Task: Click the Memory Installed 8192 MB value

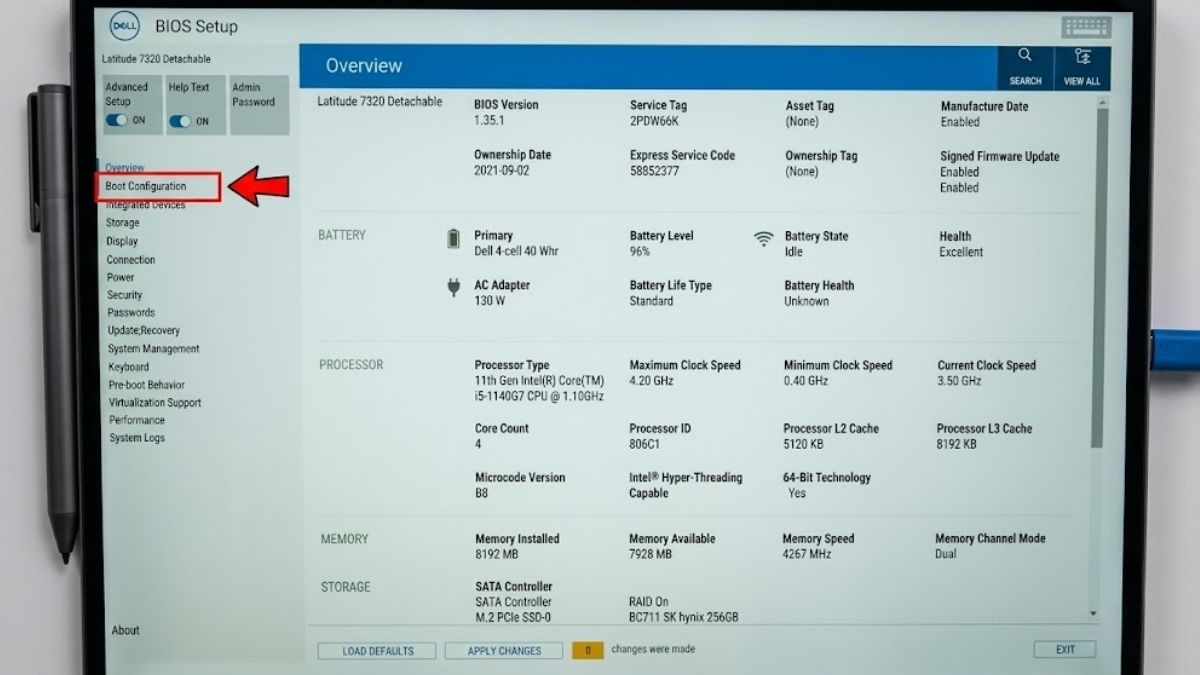Action: (497, 554)
